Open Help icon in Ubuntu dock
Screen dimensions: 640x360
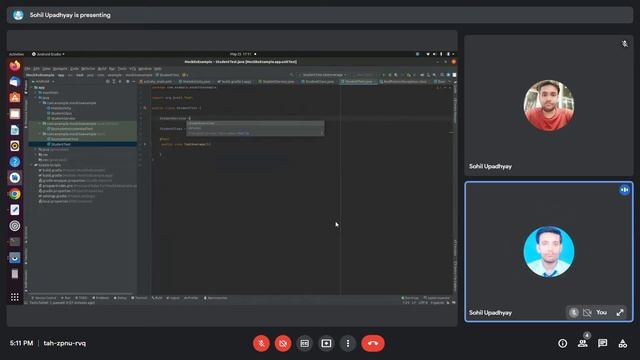click(15, 162)
